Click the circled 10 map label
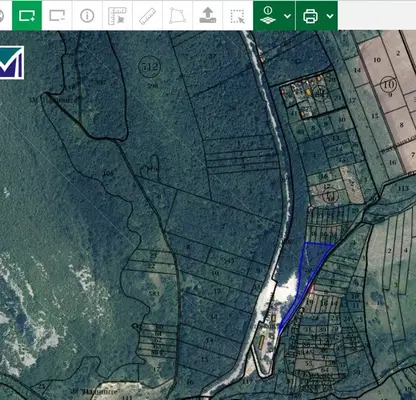 389,84
